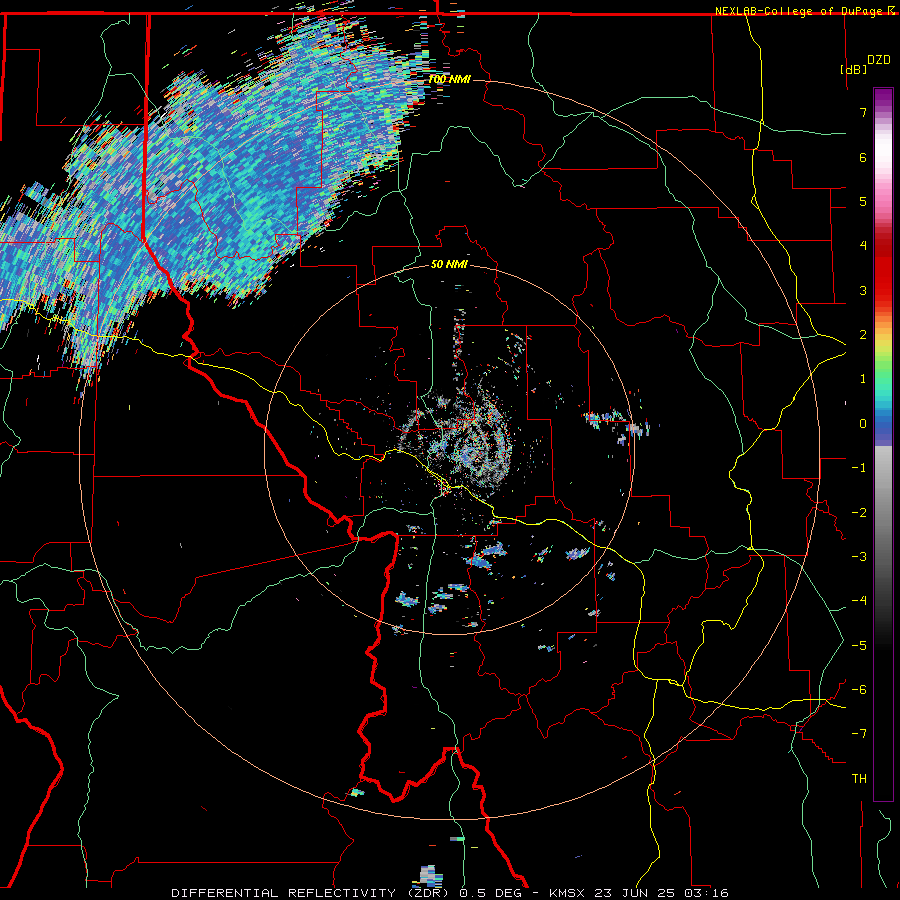Click the 23 JUN 25 date text
This screenshot has width=900, height=900.
click(x=634, y=893)
